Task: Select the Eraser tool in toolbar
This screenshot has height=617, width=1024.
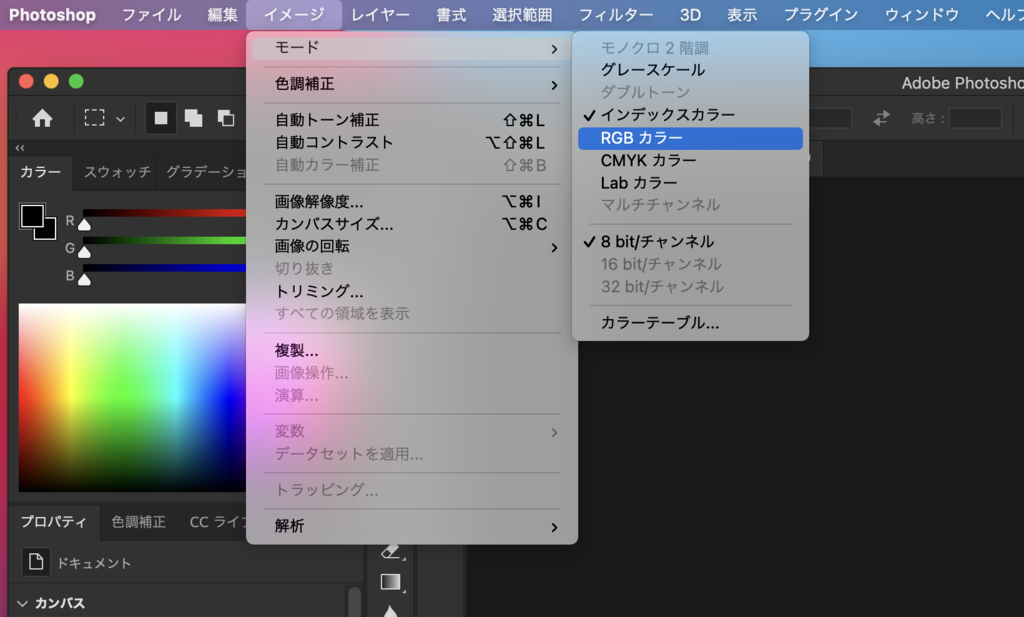Action: point(391,552)
